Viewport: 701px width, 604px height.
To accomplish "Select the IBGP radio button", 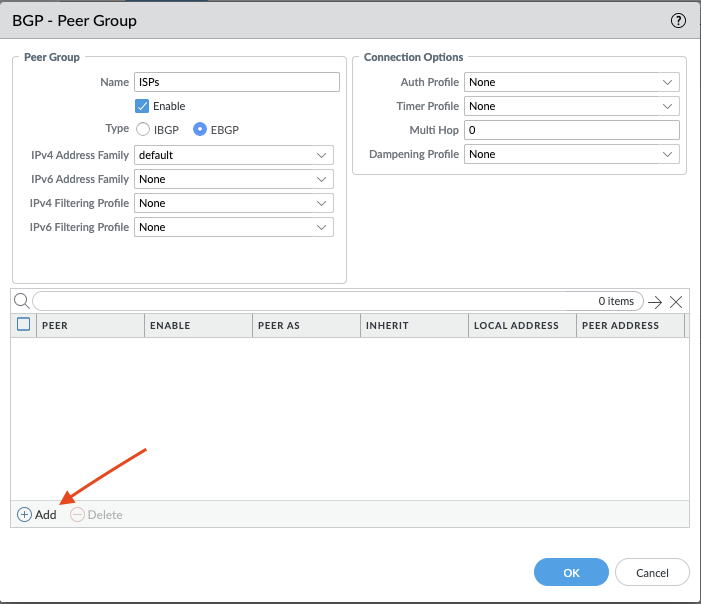I will coord(143,129).
